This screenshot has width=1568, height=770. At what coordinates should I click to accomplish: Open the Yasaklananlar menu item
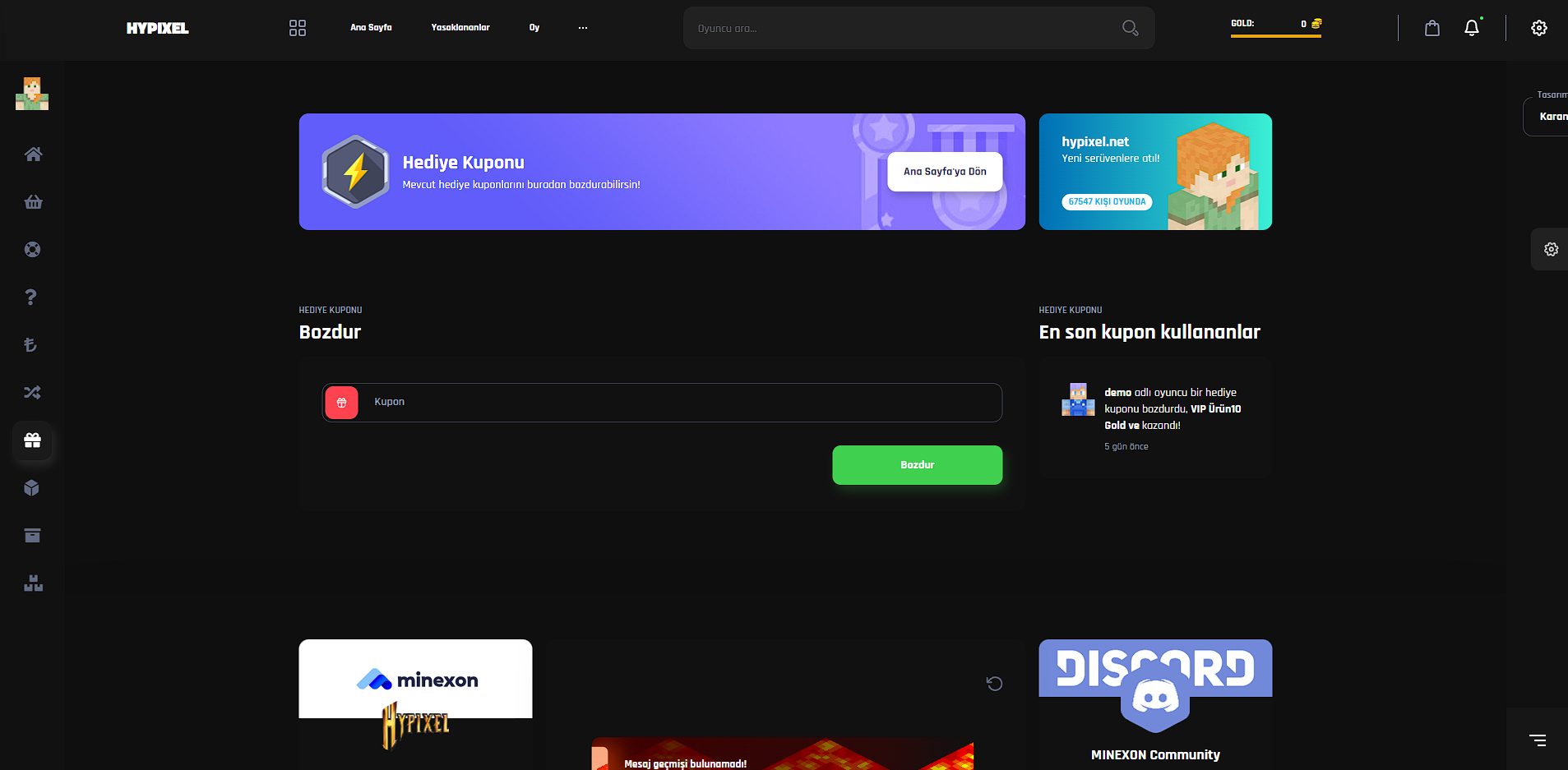pos(460,28)
